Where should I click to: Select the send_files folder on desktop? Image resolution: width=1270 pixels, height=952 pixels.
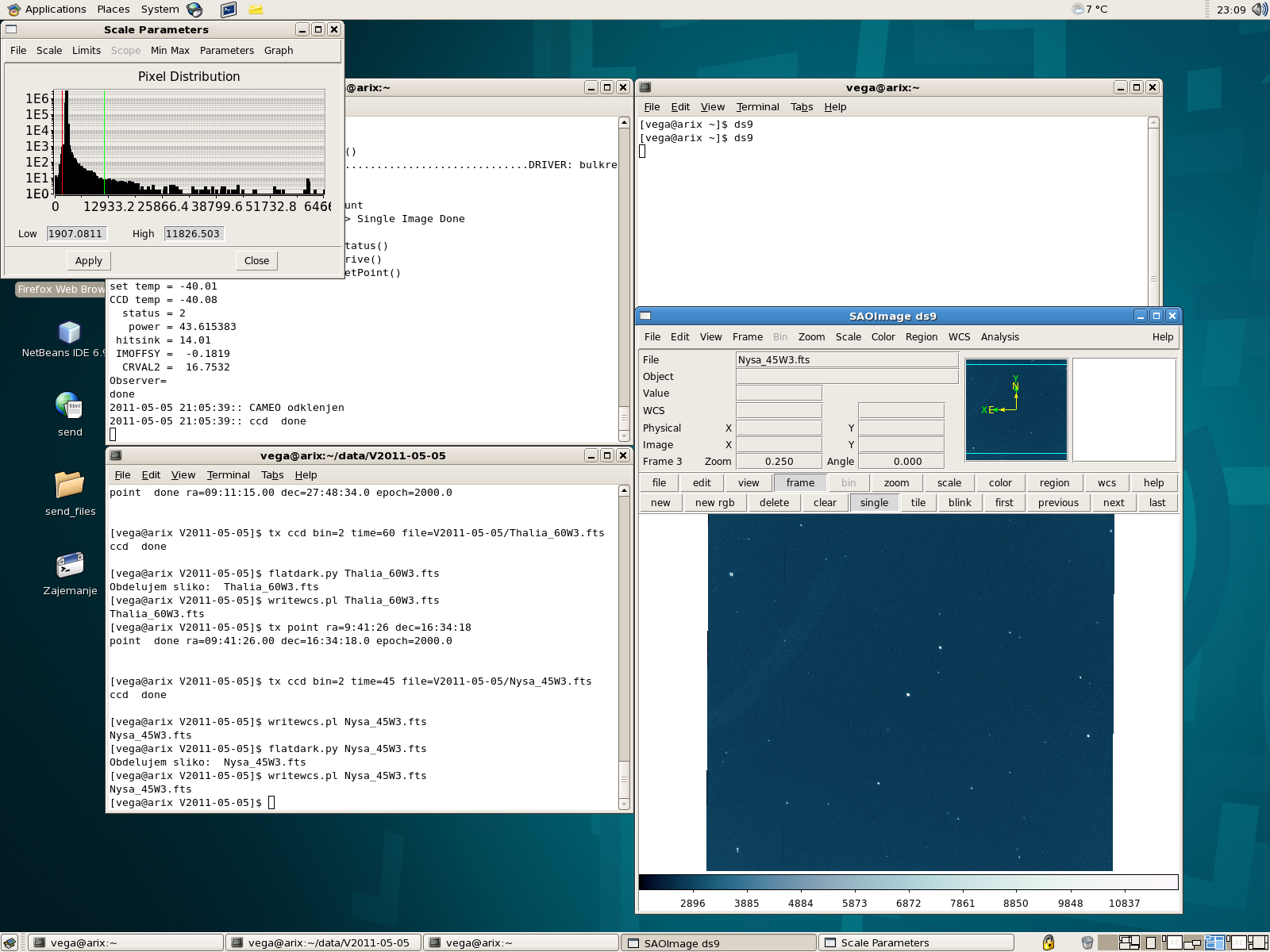tap(70, 493)
